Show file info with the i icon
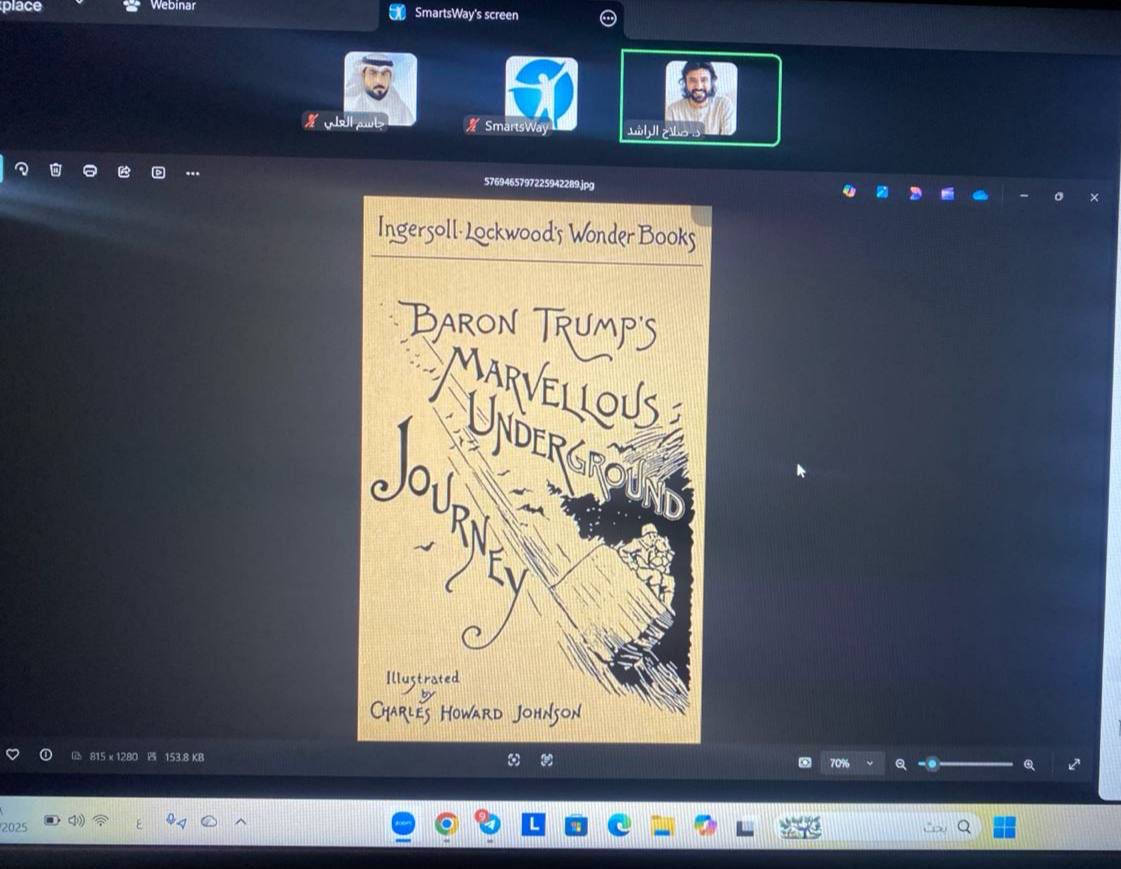1121x869 pixels. pos(46,755)
